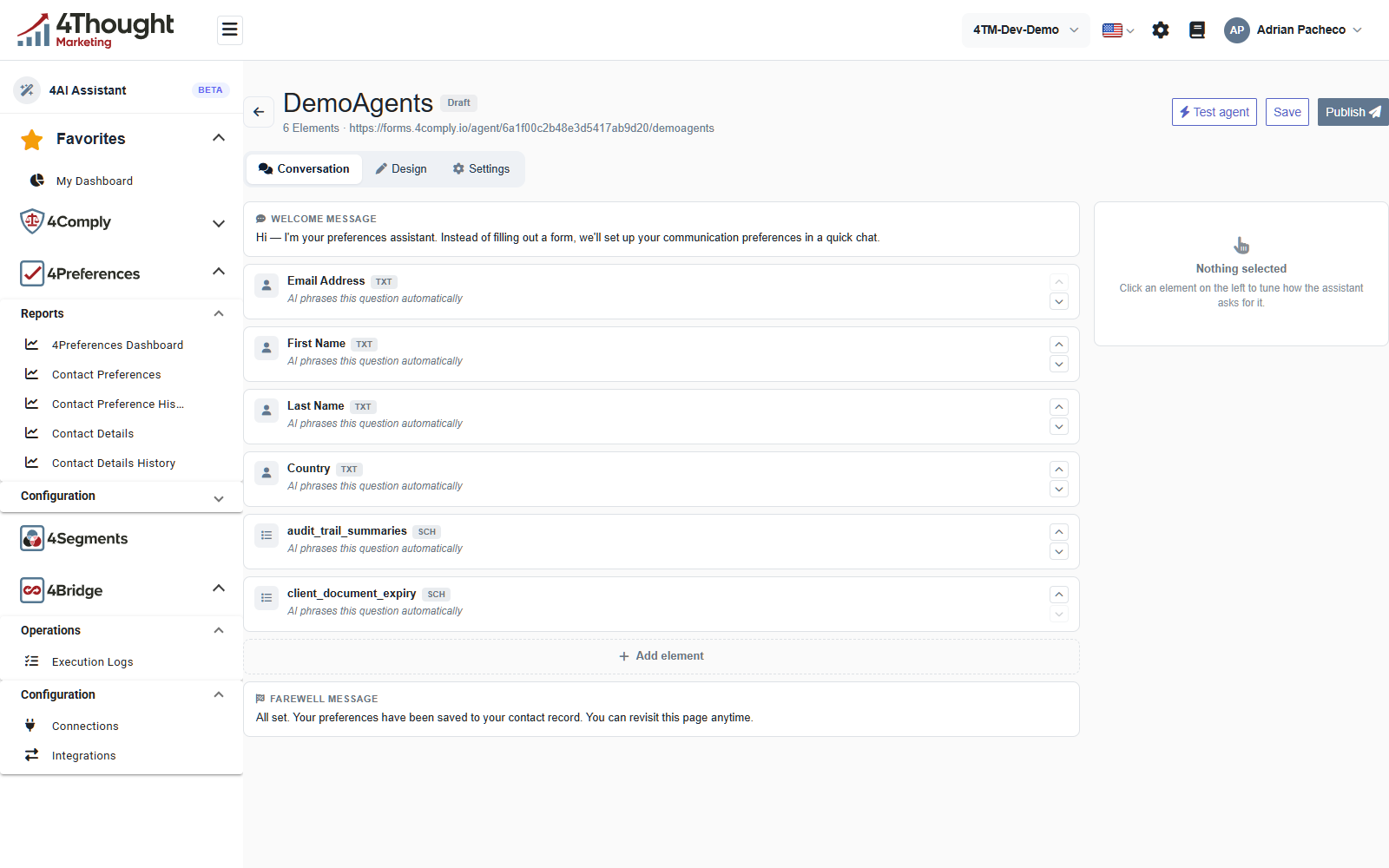1389x868 pixels.
Task: Move First Name element down
Action: point(1059,365)
